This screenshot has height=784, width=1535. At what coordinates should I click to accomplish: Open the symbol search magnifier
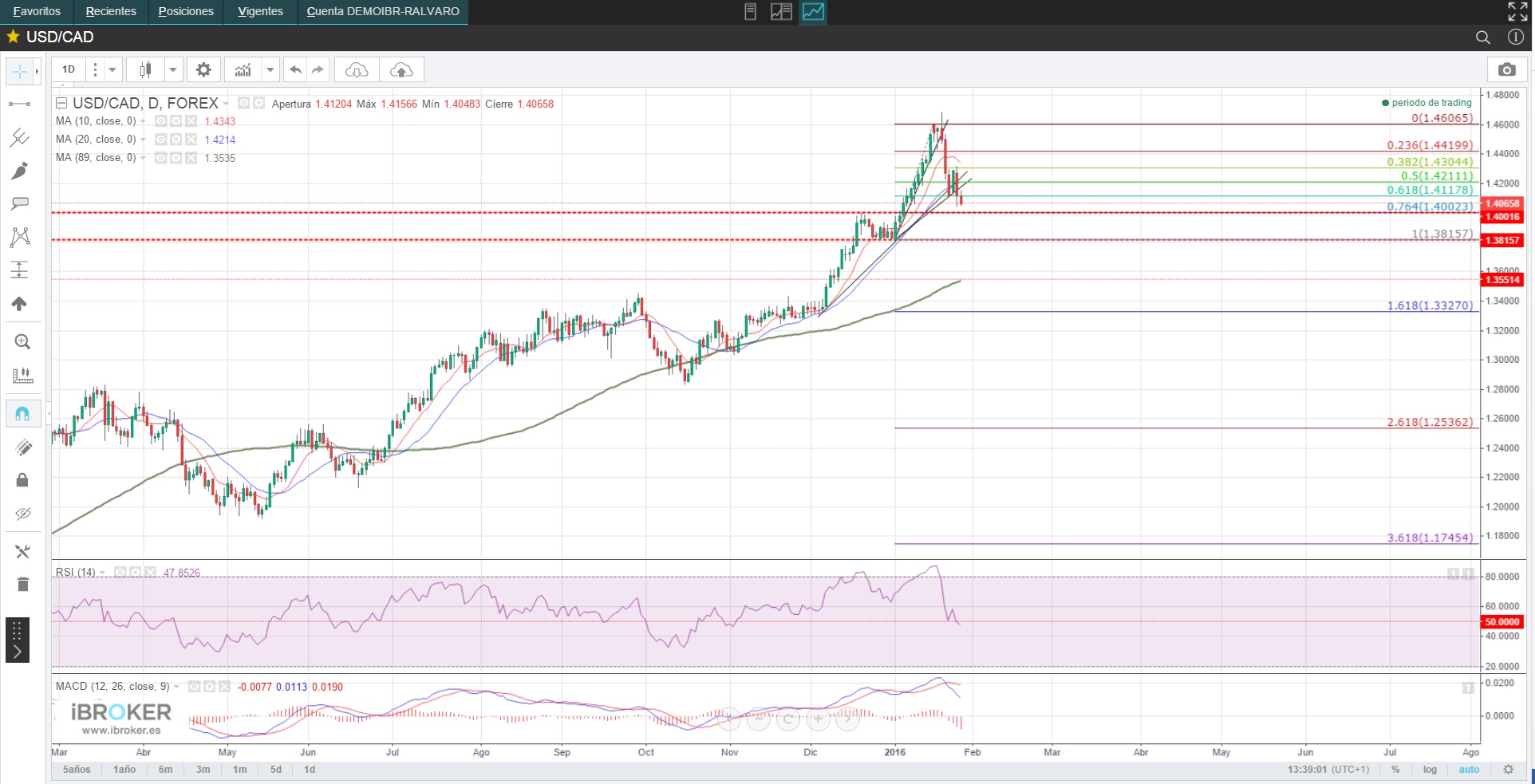[1482, 37]
